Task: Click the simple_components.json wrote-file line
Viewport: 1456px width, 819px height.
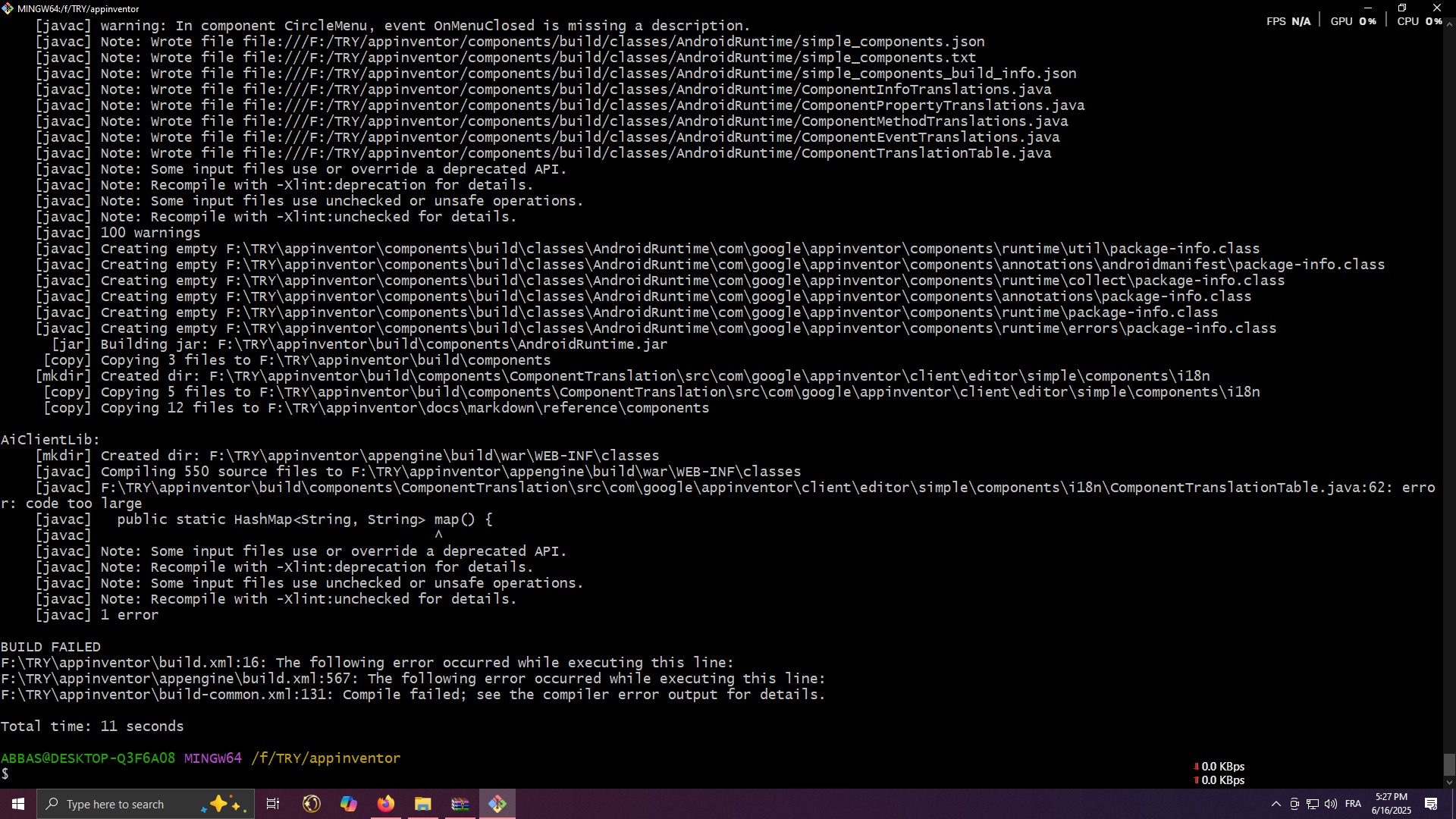Action: point(510,42)
